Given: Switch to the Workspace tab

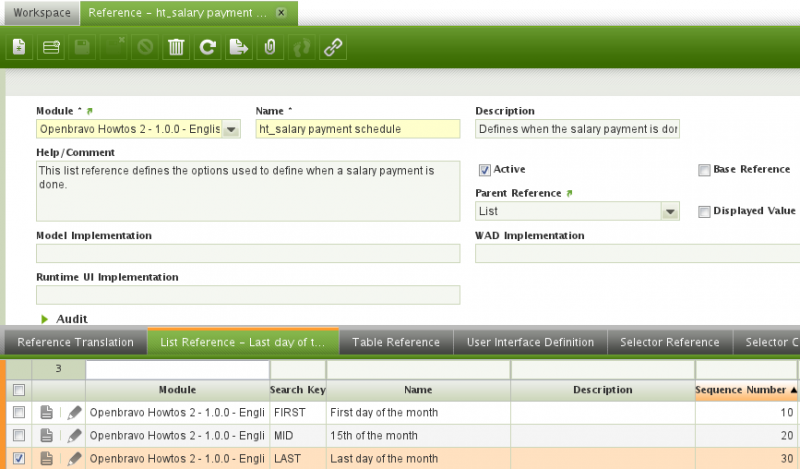Looking at the screenshot, I should (x=40, y=14).
